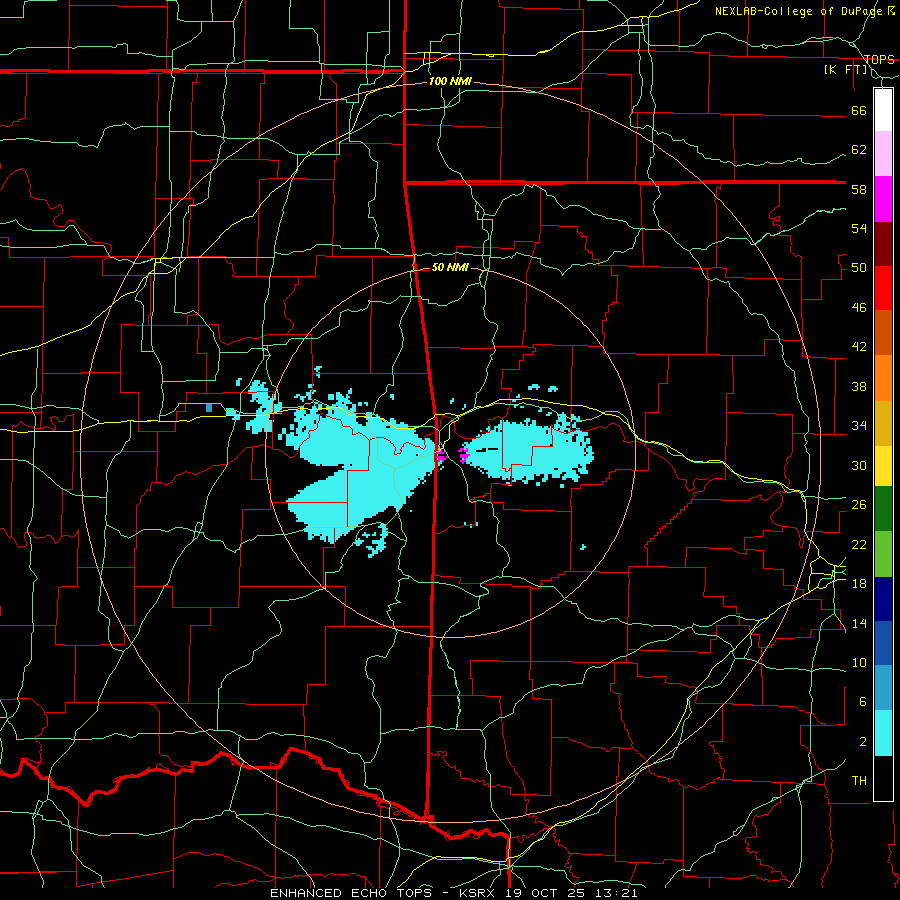Image resolution: width=900 pixels, height=900 pixels.
Task: Click the legend value 46
Action: click(x=859, y=308)
